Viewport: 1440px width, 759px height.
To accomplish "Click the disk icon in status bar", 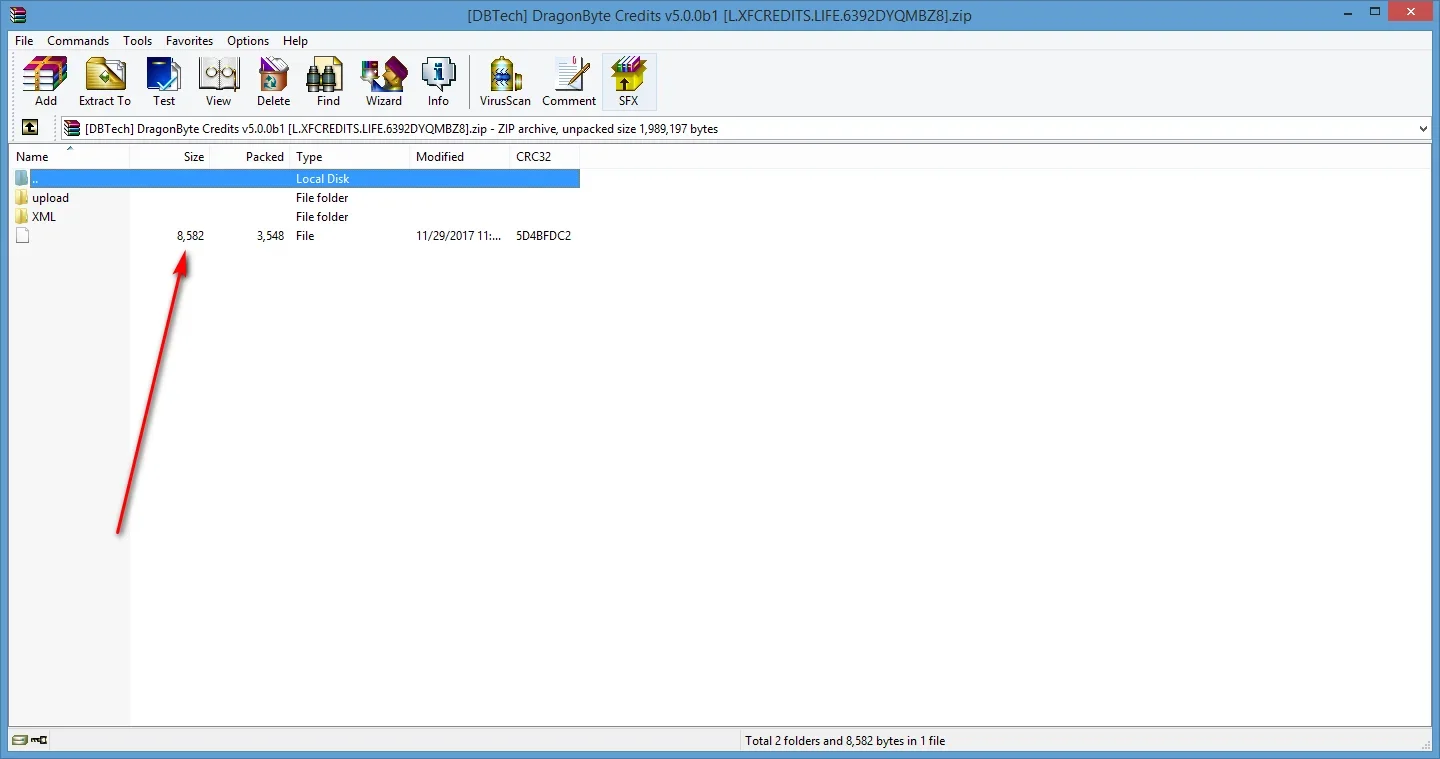I will point(20,740).
